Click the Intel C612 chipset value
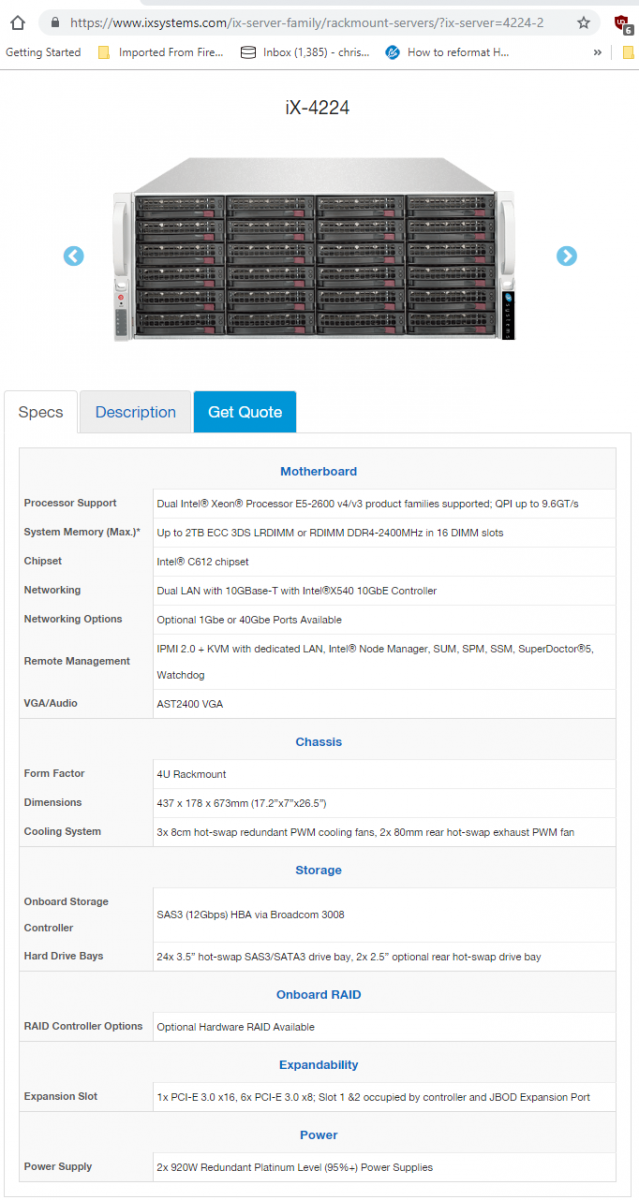The image size is (639, 1200). point(203,562)
